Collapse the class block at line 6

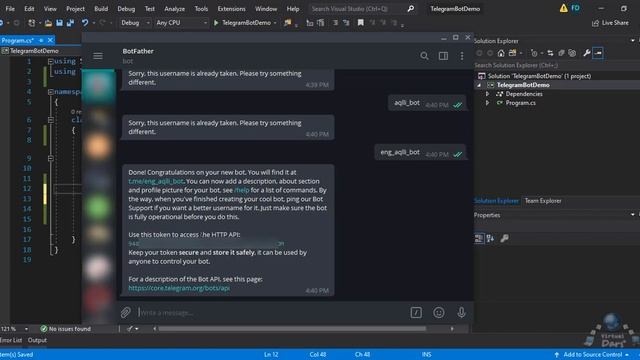pos(51,120)
